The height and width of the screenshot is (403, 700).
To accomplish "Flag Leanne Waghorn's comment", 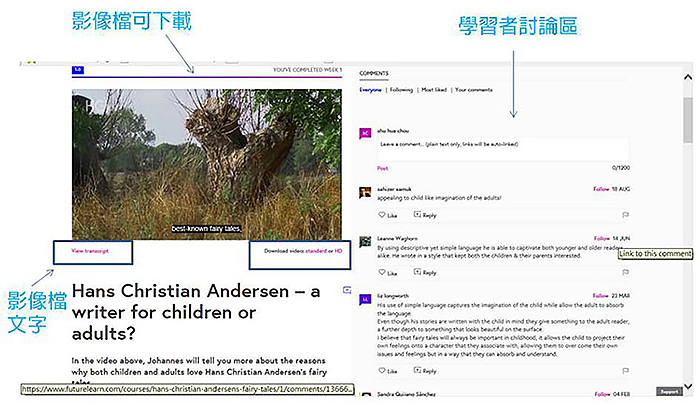I will 625,272.
